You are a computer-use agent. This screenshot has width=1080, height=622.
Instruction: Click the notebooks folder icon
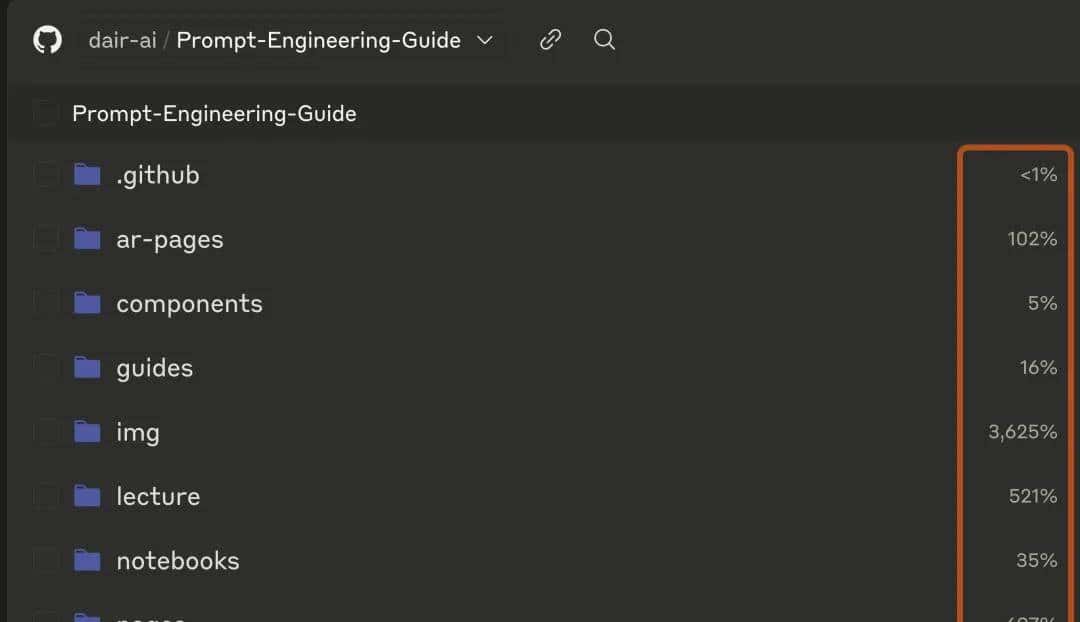[x=88, y=560]
